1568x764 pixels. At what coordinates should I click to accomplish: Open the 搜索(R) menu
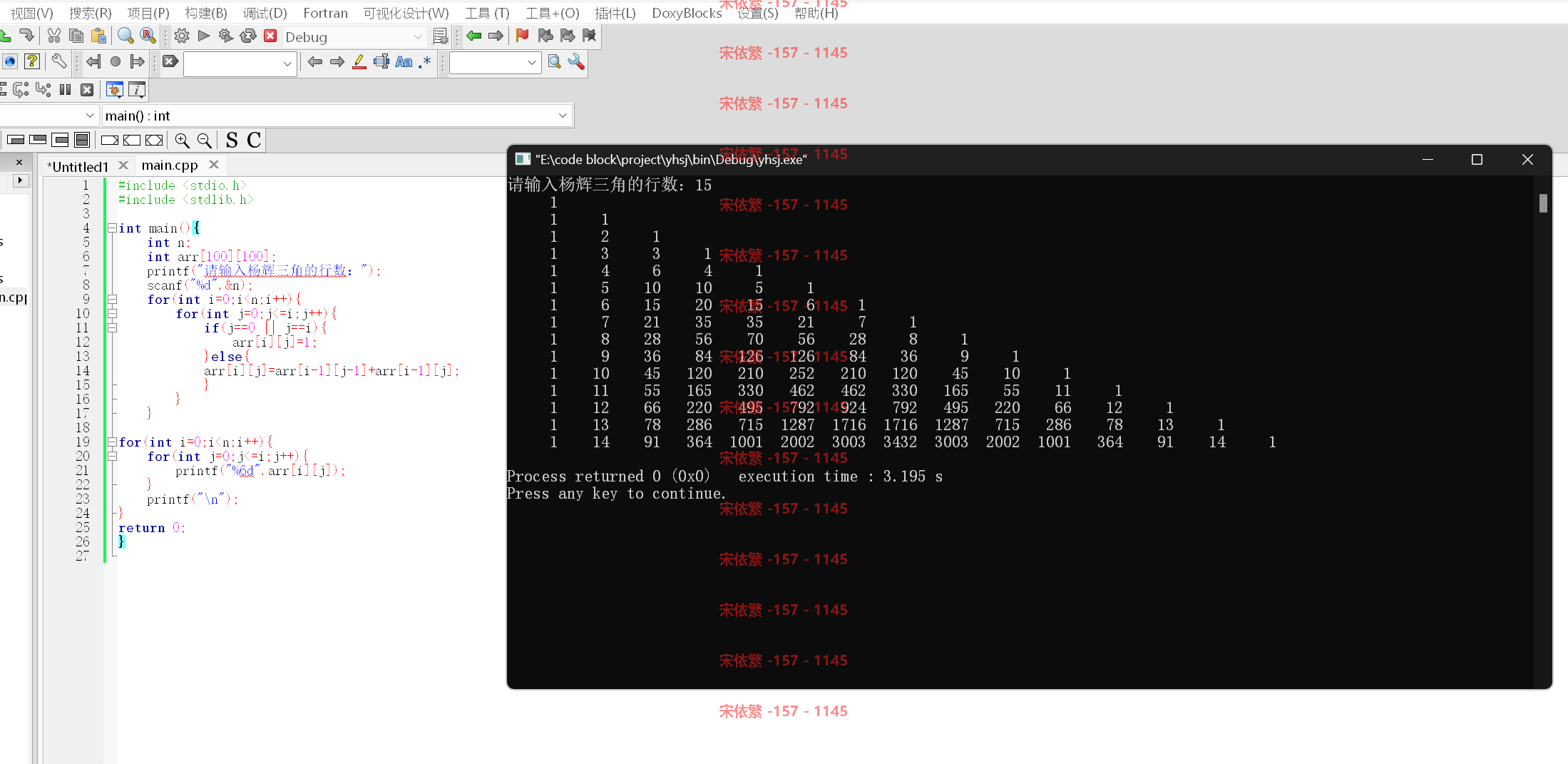91,13
